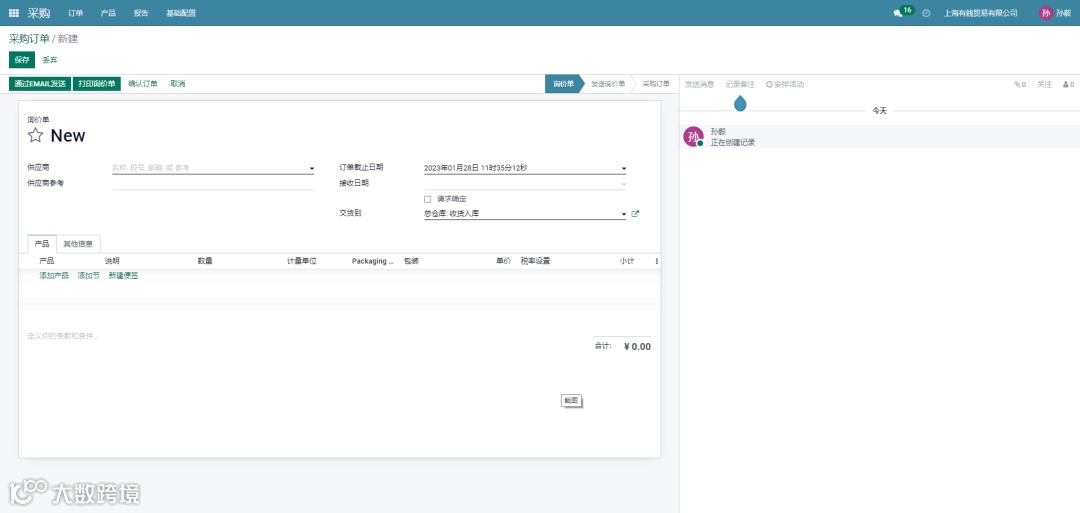Sort by the 说明 column header

(x=112, y=262)
